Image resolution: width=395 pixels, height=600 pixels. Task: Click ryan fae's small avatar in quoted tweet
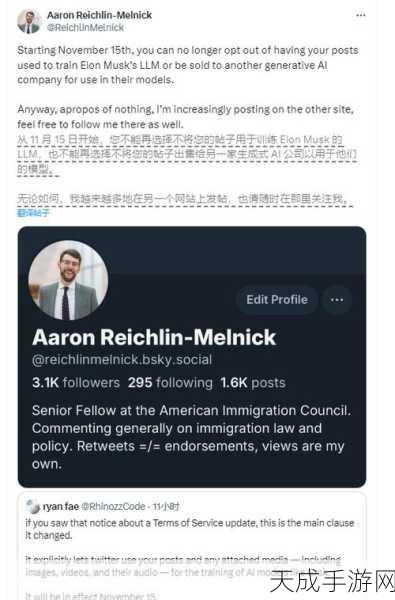33,506
